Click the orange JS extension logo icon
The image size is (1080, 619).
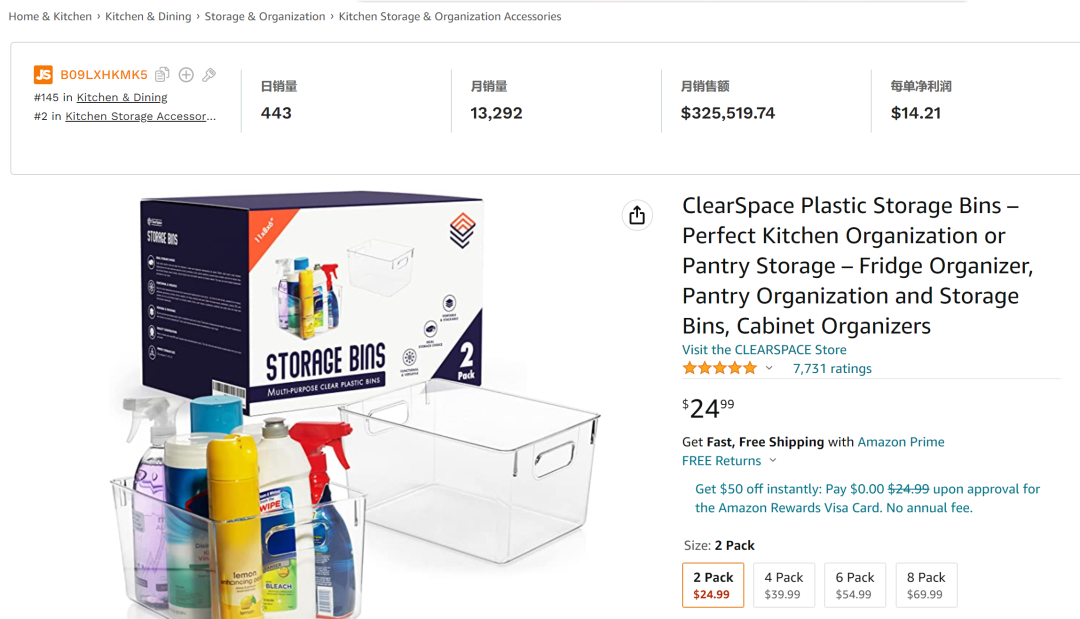pos(43,75)
